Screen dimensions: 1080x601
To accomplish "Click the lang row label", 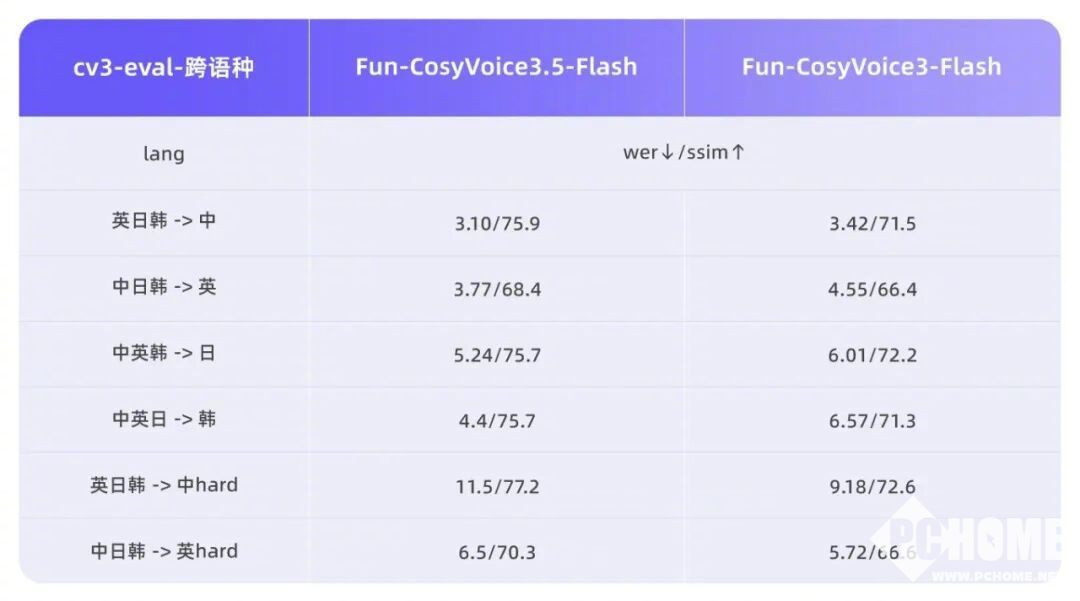I will point(164,154).
